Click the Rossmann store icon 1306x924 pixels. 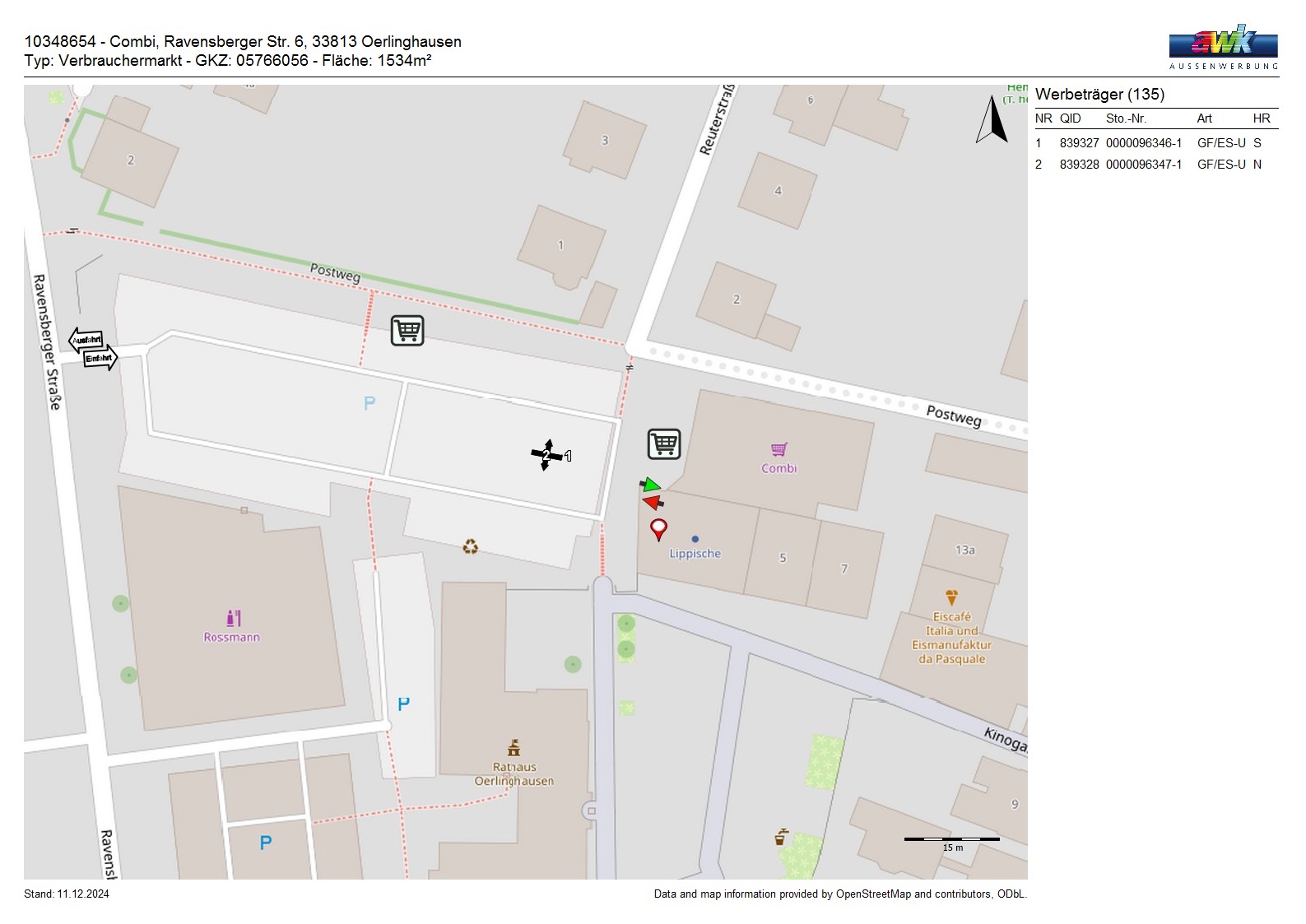pyautogui.click(x=234, y=618)
